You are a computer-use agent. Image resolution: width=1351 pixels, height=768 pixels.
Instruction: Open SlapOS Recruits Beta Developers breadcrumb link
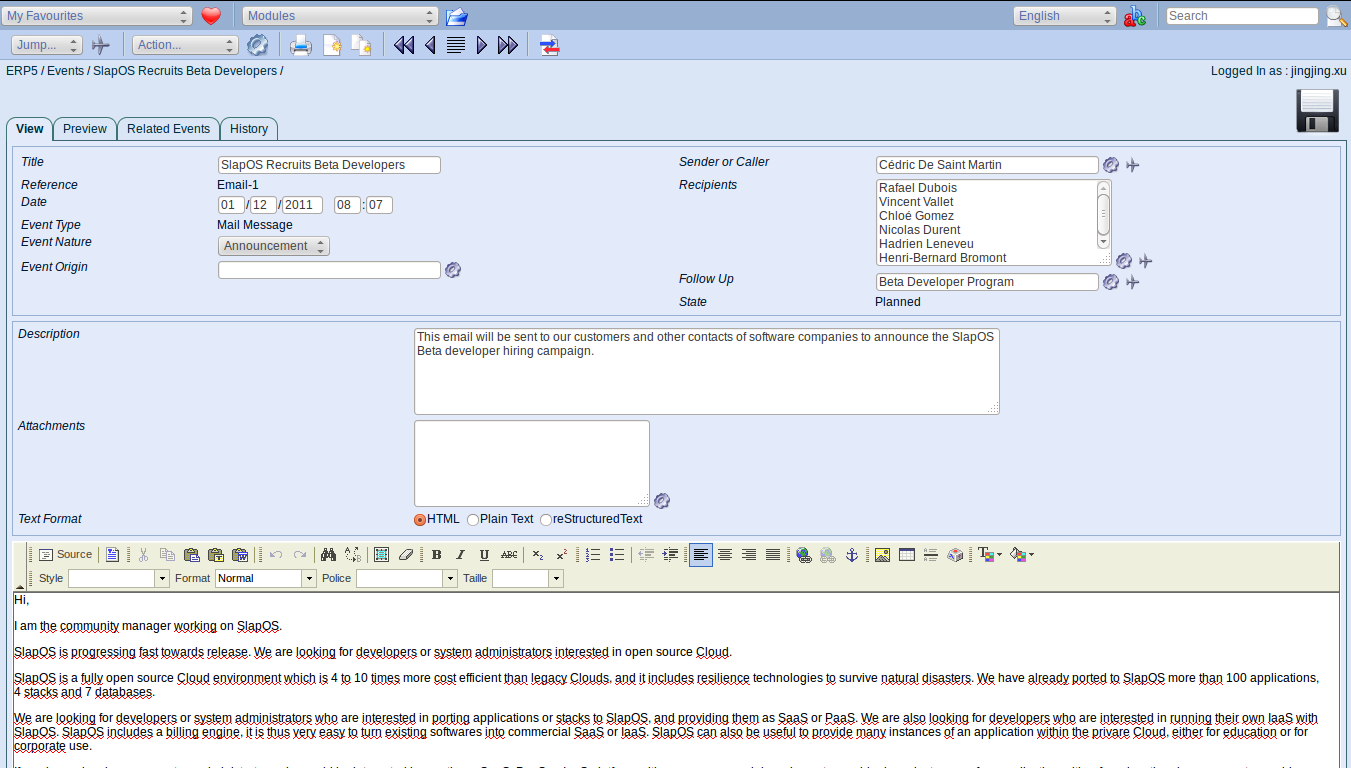point(185,71)
